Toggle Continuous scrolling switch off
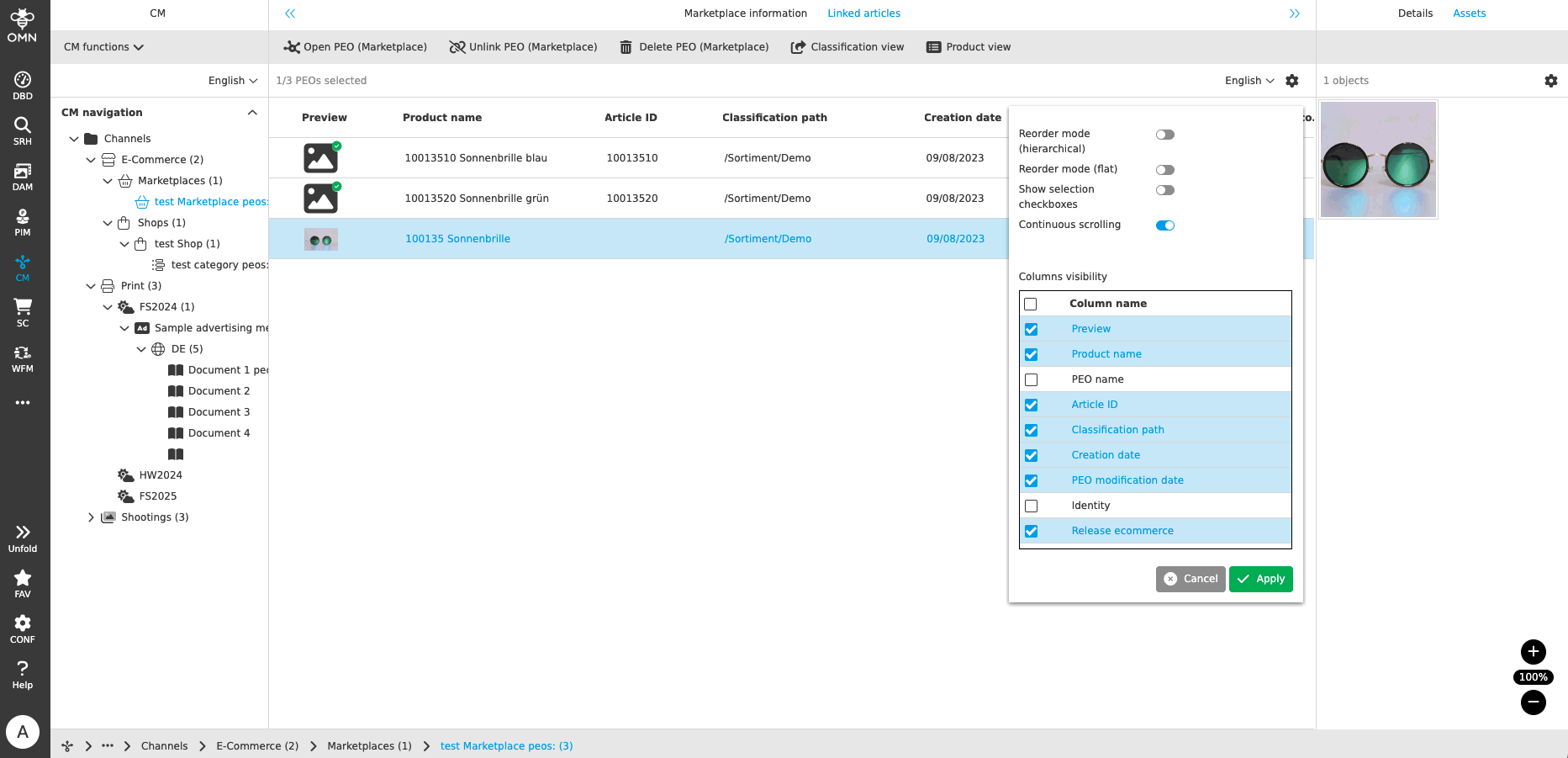Viewport: 1568px width, 758px height. tap(1165, 225)
